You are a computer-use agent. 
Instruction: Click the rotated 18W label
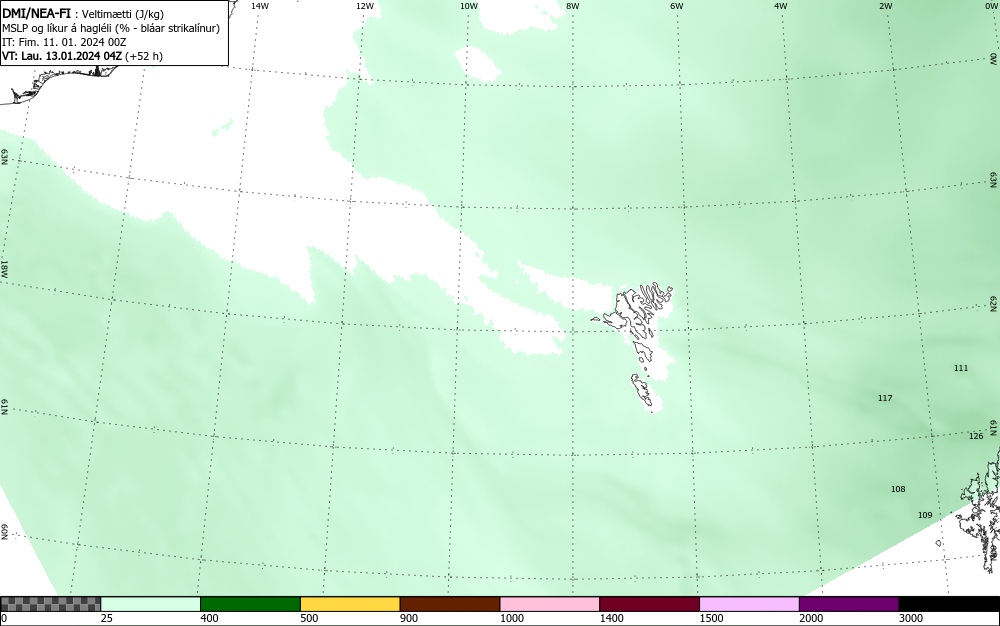[x=4, y=268]
